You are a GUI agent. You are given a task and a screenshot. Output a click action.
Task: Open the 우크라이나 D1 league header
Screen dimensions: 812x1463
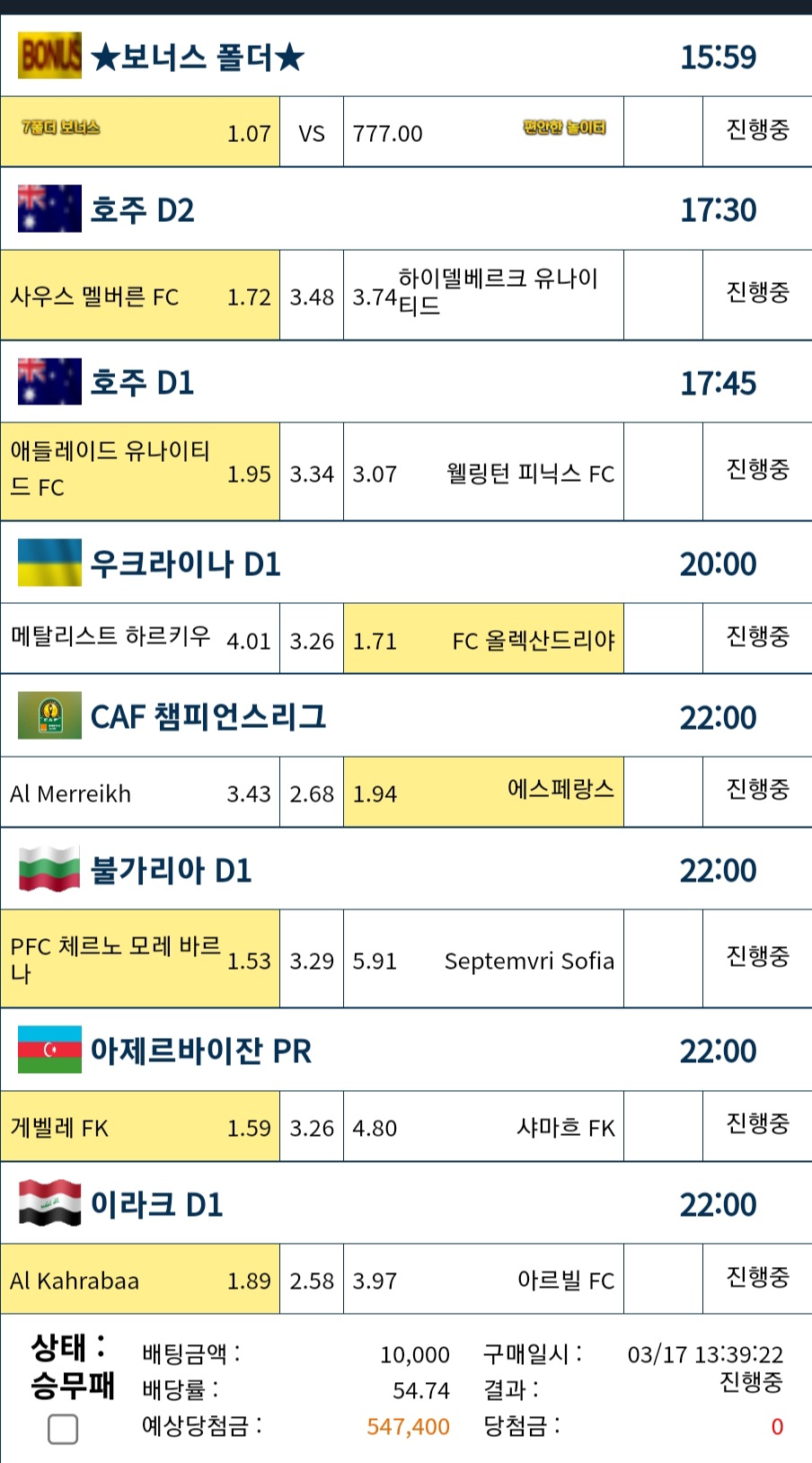tap(406, 563)
